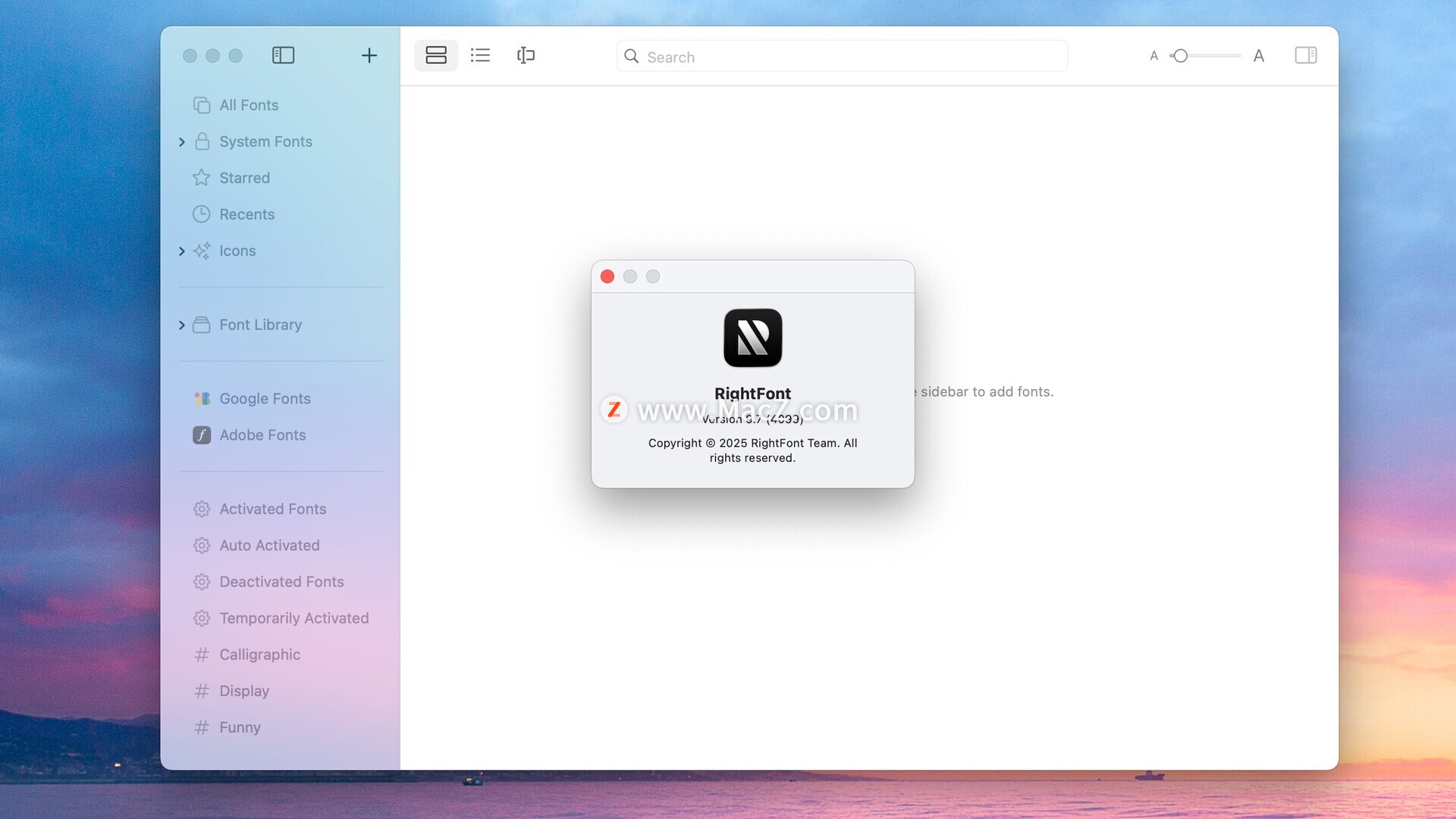Click the Adobe Fonts logo icon

click(x=202, y=435)
